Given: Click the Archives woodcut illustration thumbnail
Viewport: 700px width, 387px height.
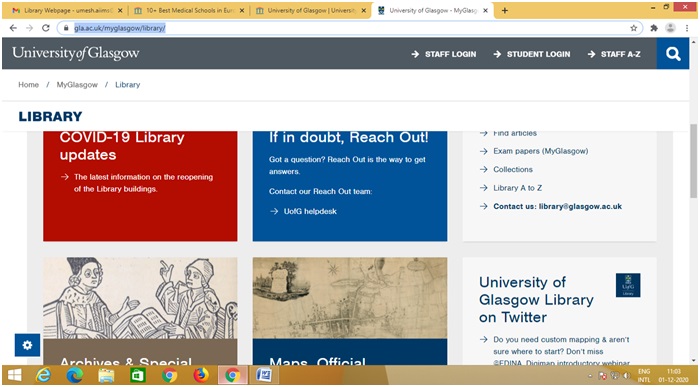Looking at the screenshot, I should (x=140, y=298).
